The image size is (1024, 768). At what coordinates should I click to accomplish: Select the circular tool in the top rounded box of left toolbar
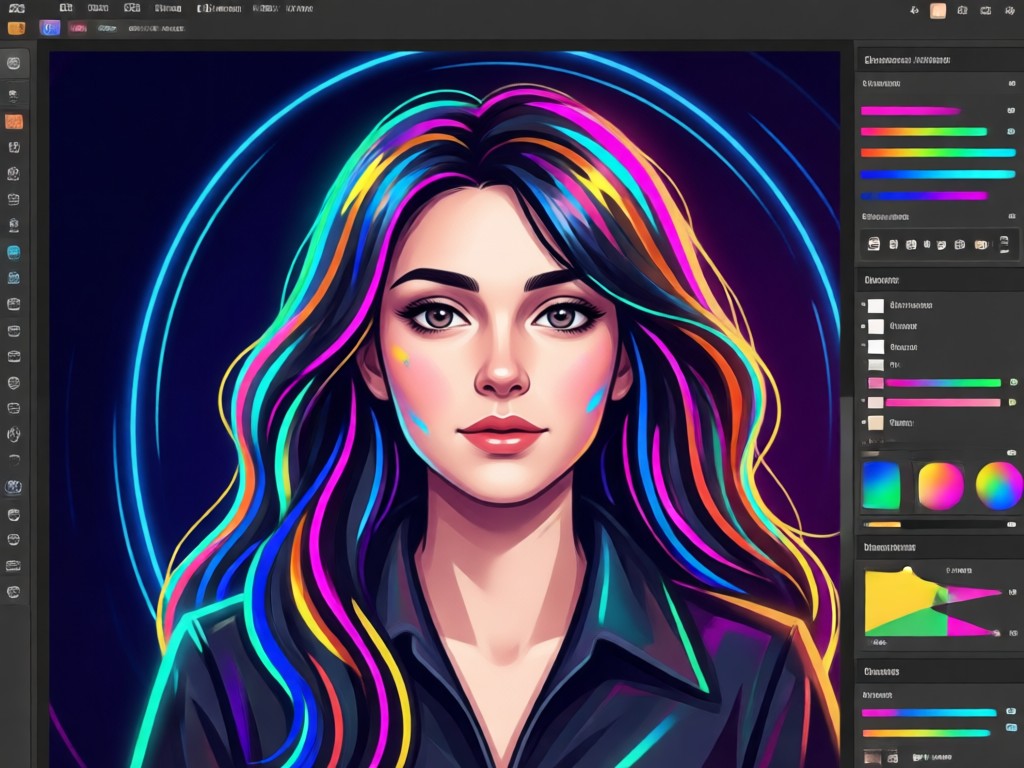[x=14, y=63]
